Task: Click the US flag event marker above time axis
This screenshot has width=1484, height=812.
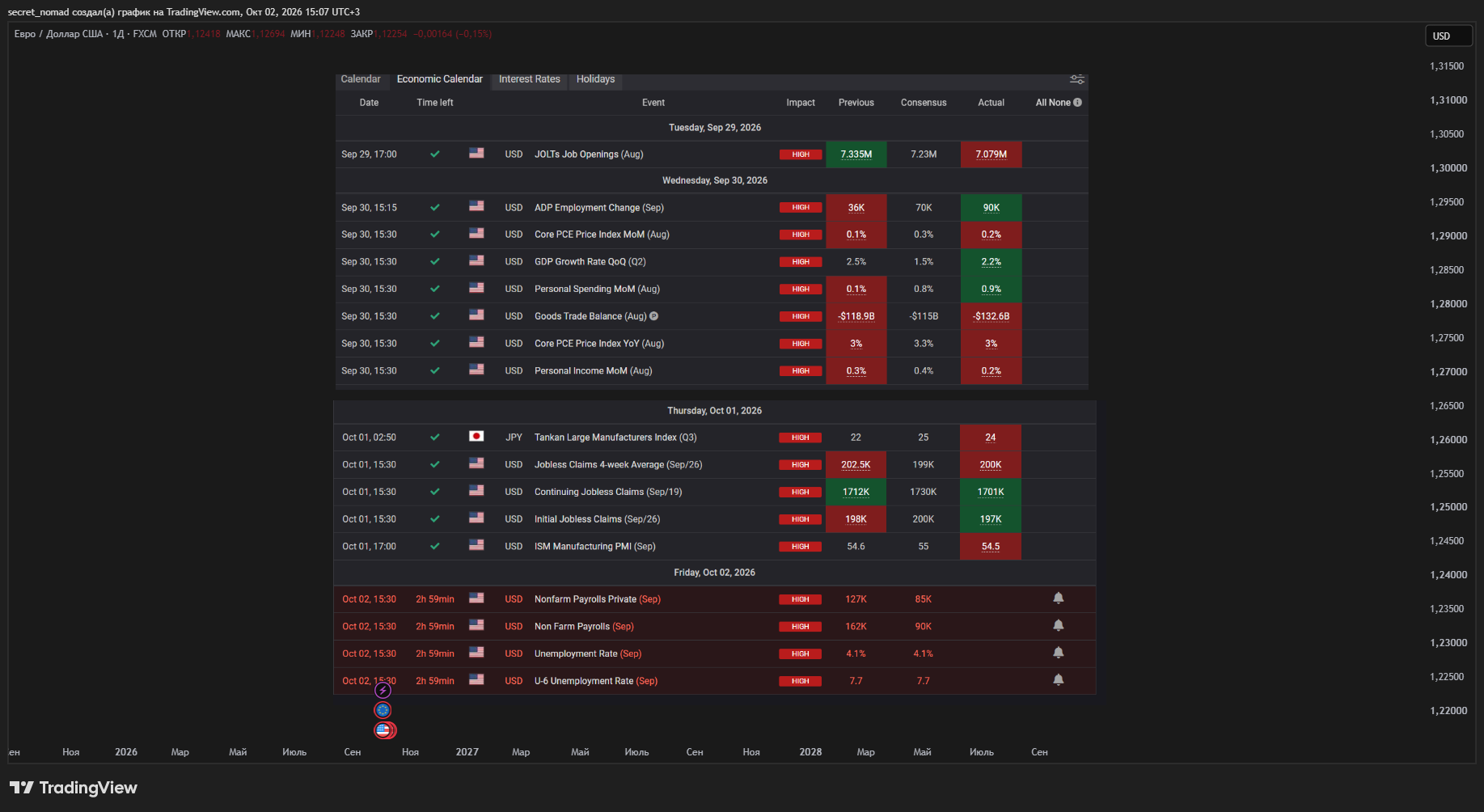Action: [x=384, y=730]
